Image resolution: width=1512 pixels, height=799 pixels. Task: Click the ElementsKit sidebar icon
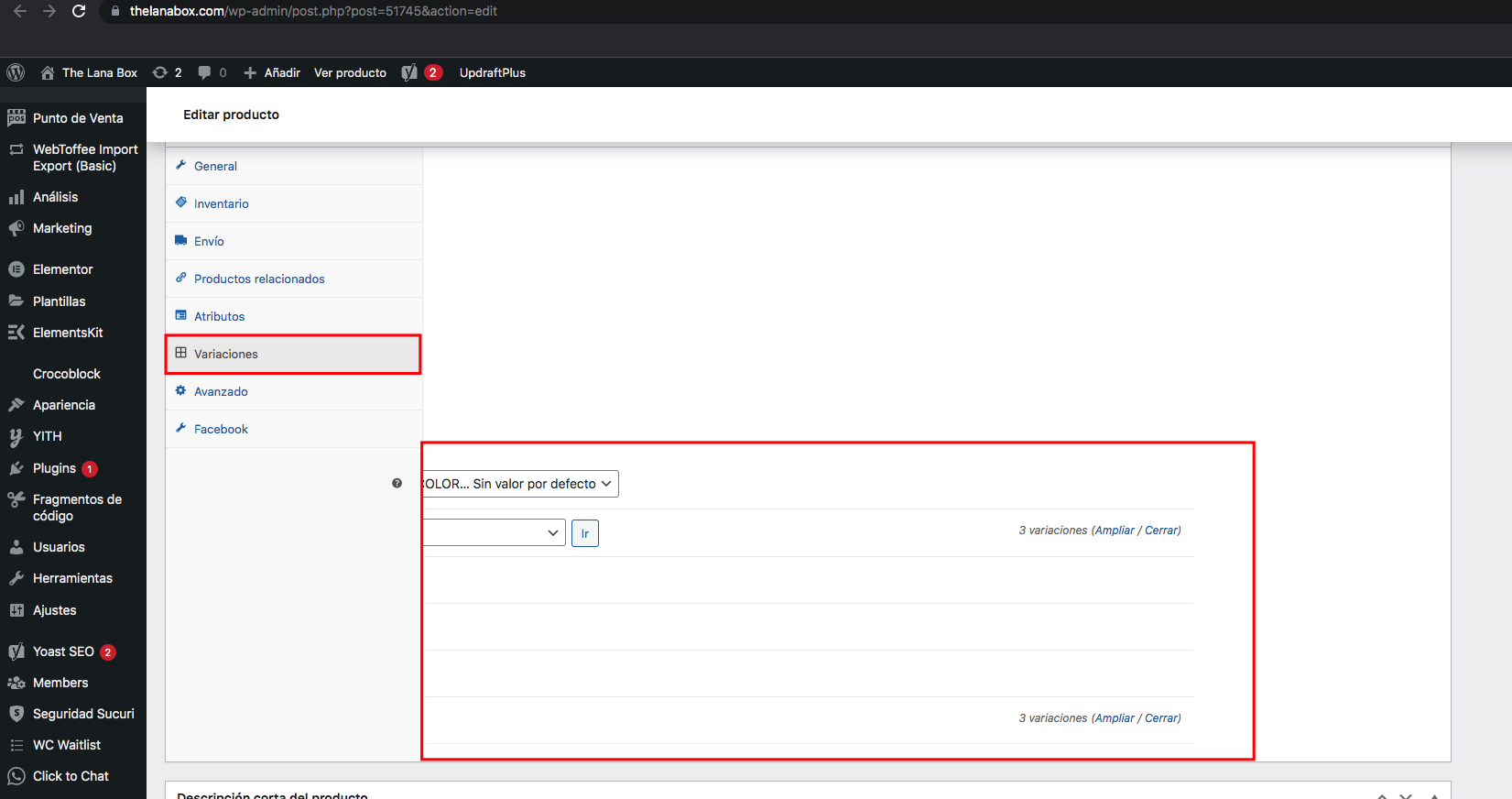click(x=16, y=333)
